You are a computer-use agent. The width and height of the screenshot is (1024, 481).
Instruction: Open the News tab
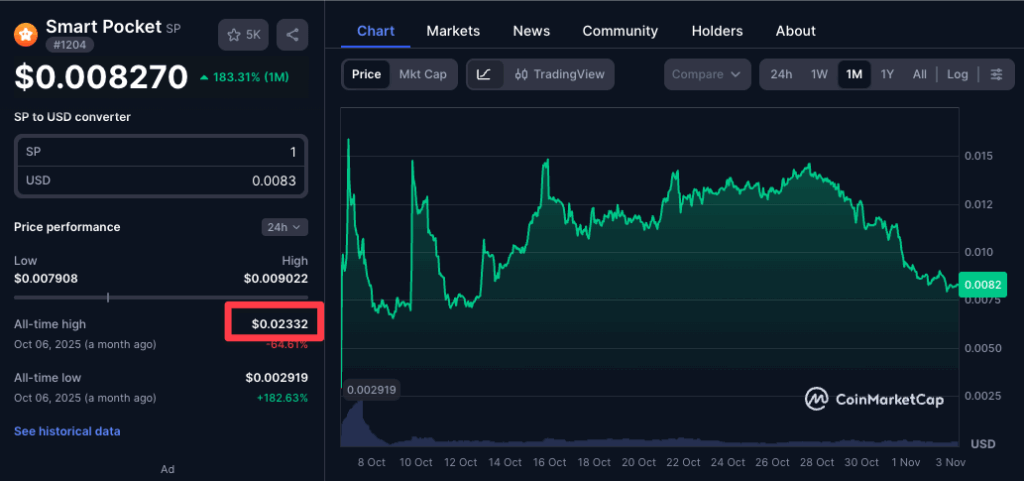(531, 31)
